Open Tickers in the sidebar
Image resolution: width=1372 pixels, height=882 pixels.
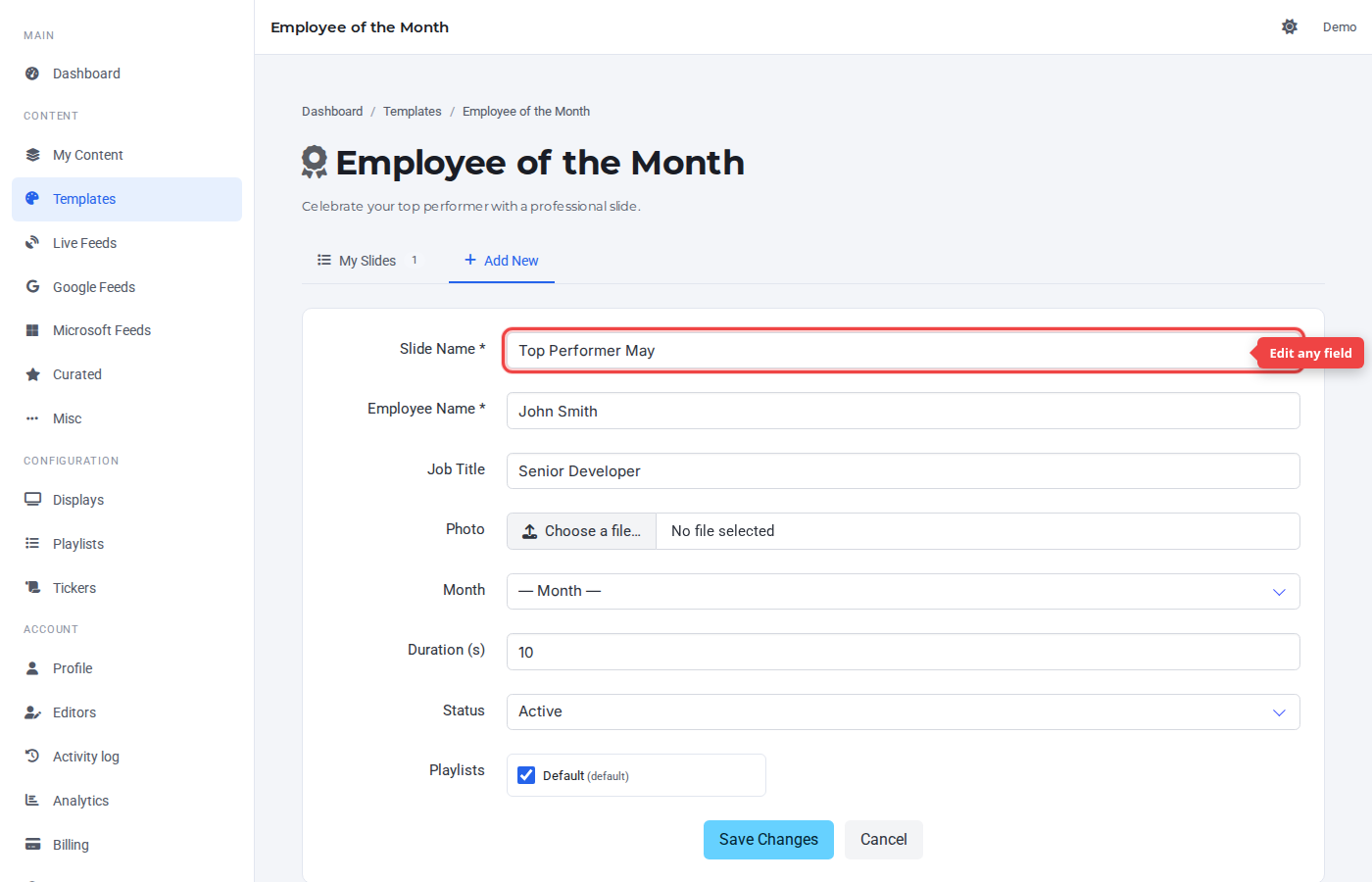coord(126,588)
